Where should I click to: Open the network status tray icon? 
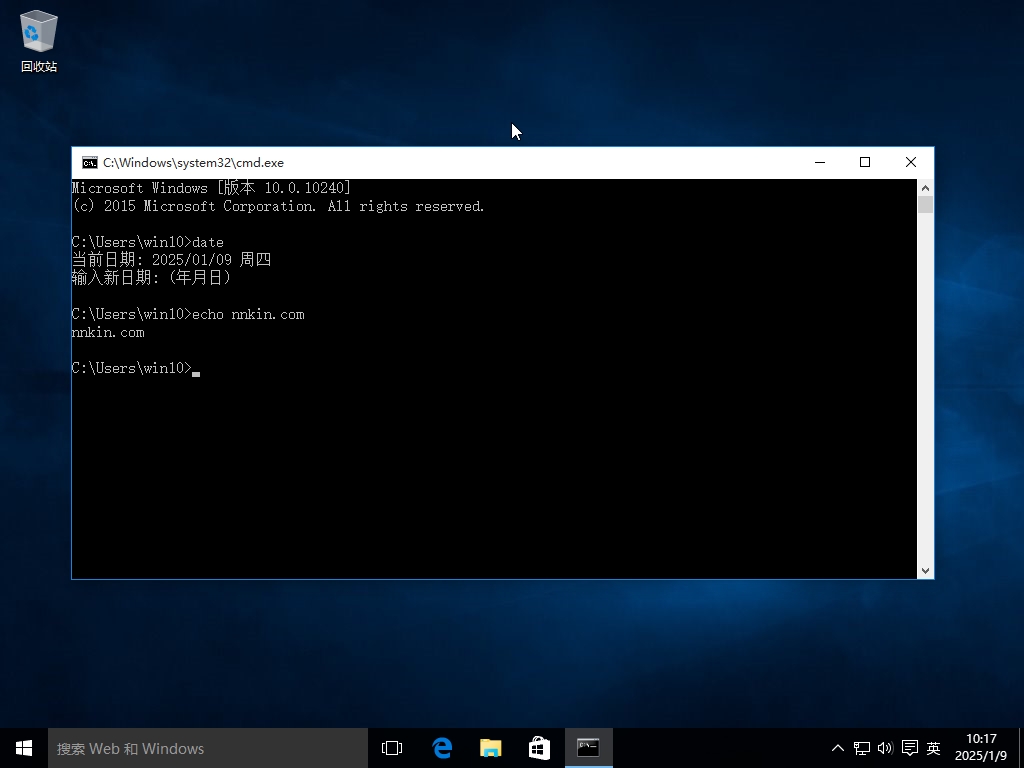pos(861,748)
